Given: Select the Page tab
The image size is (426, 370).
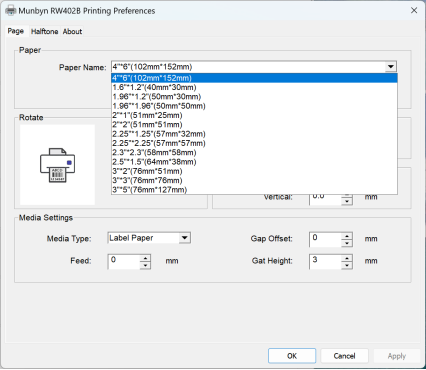Looking at the screenshot, I should coord(16,31).
